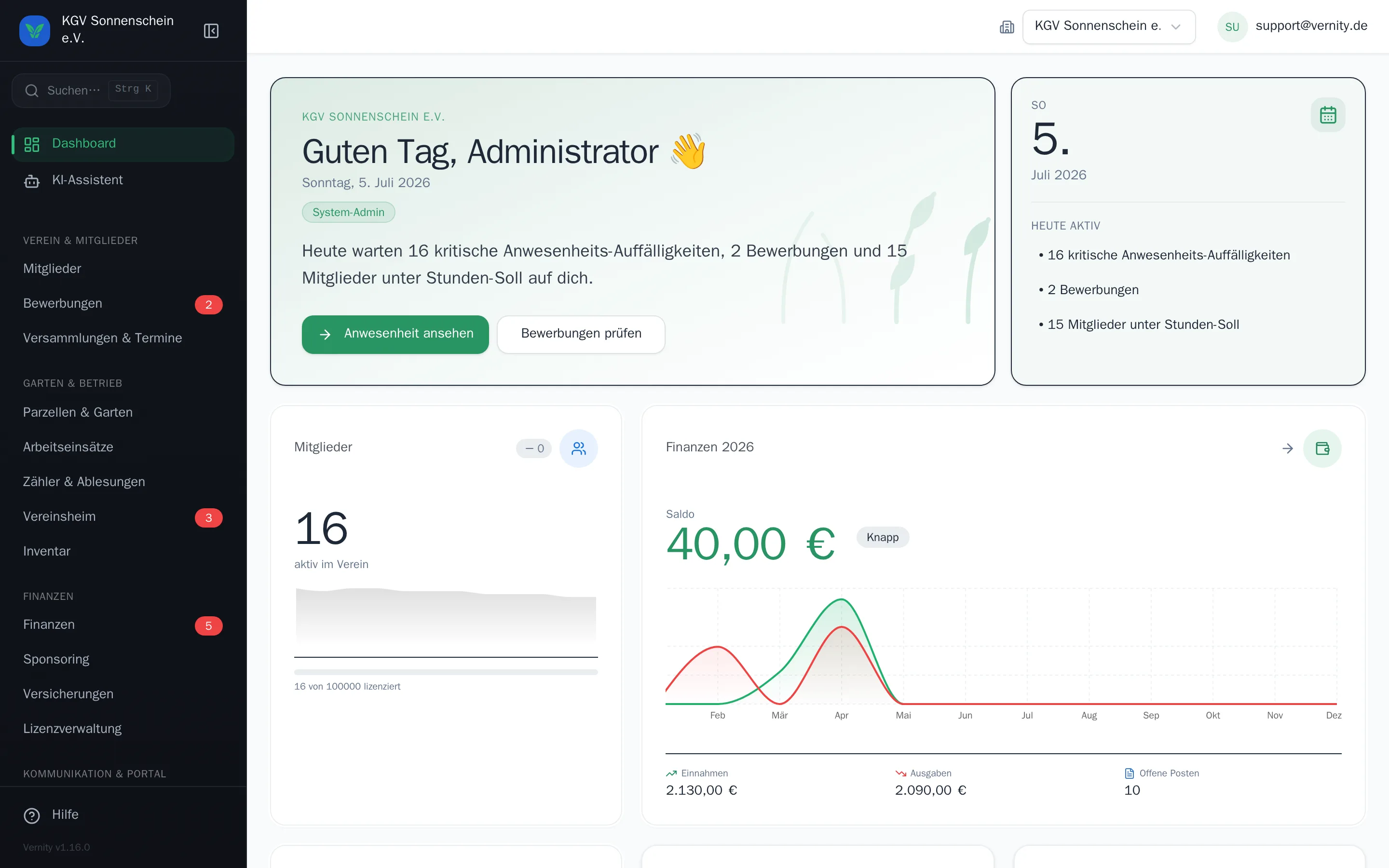
Task: Click the Suchen search field
Action: coord(91,90)
